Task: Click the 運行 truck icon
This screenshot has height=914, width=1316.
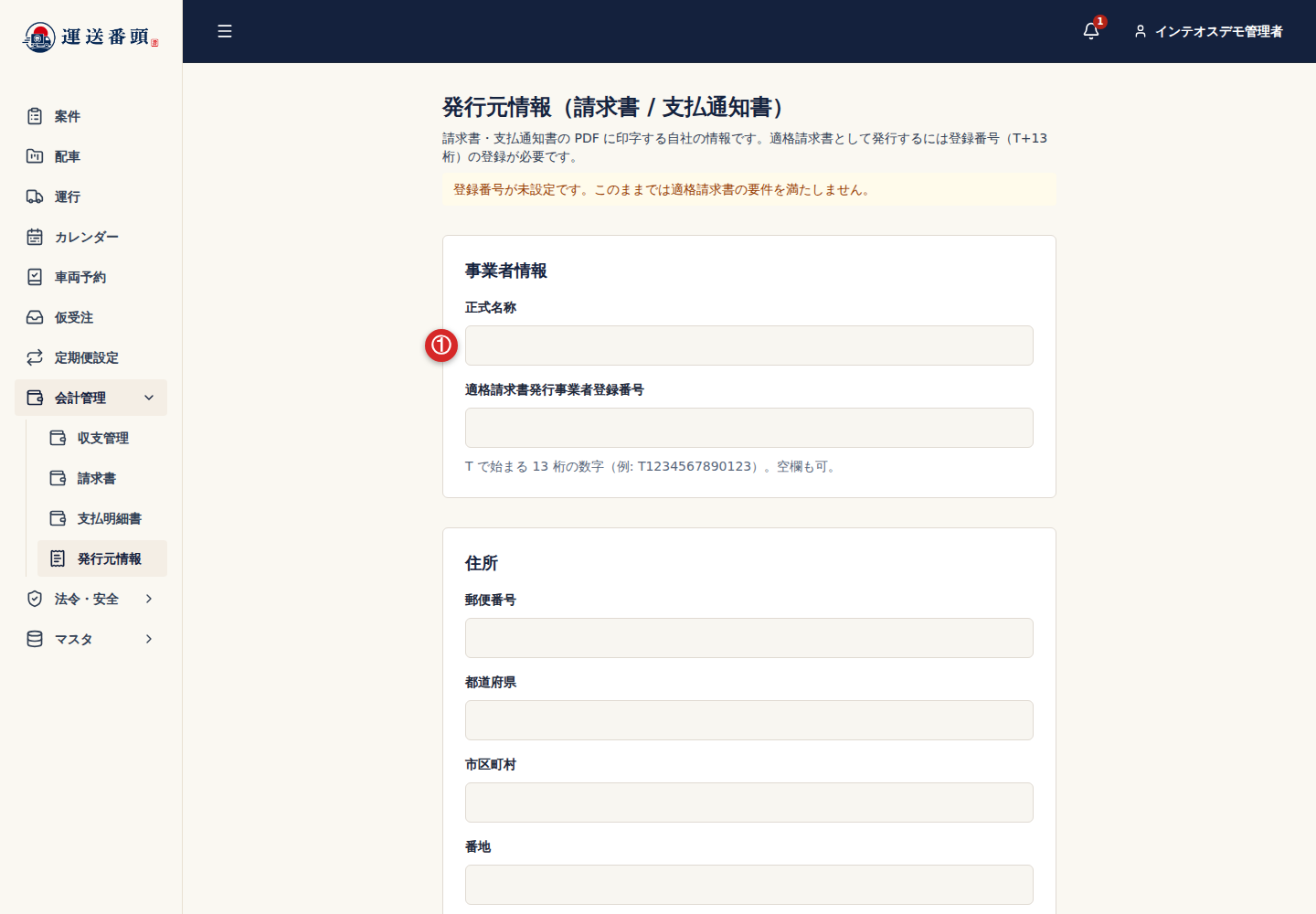Action: point(35,197)
